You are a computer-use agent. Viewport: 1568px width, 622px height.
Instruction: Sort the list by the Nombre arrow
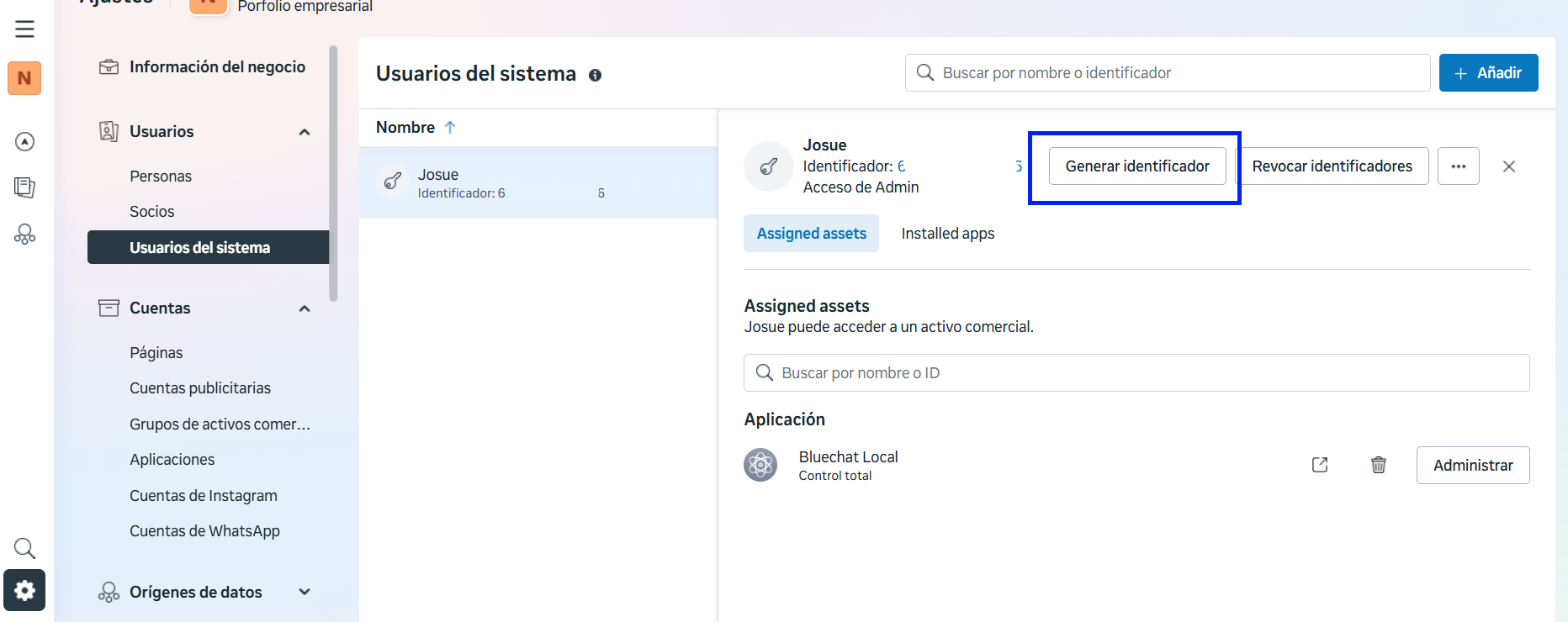(x=450, y=127)
